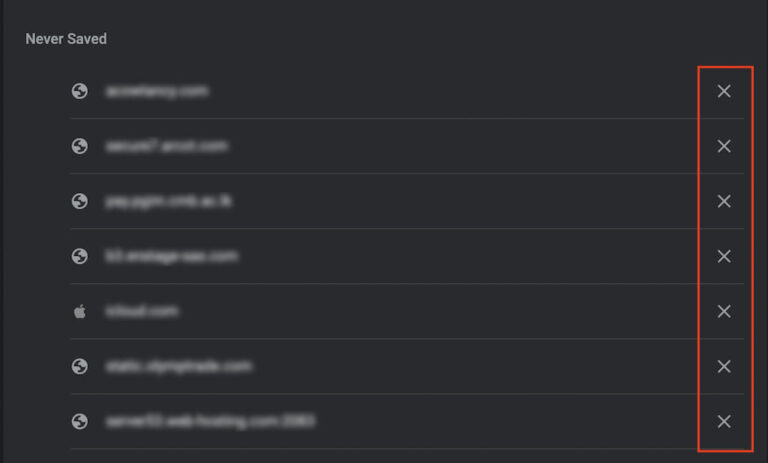Remove pay.pgim.cmb.ac.lk with its X button
768x463 pixels.
click(724, 202)
